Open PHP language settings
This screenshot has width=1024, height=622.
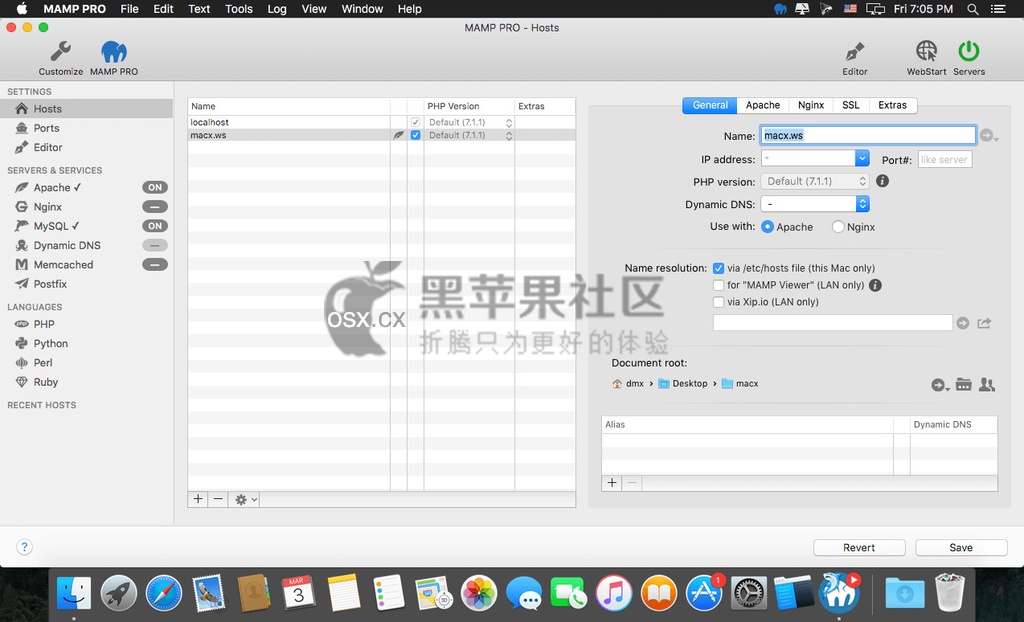coord(44,324)
